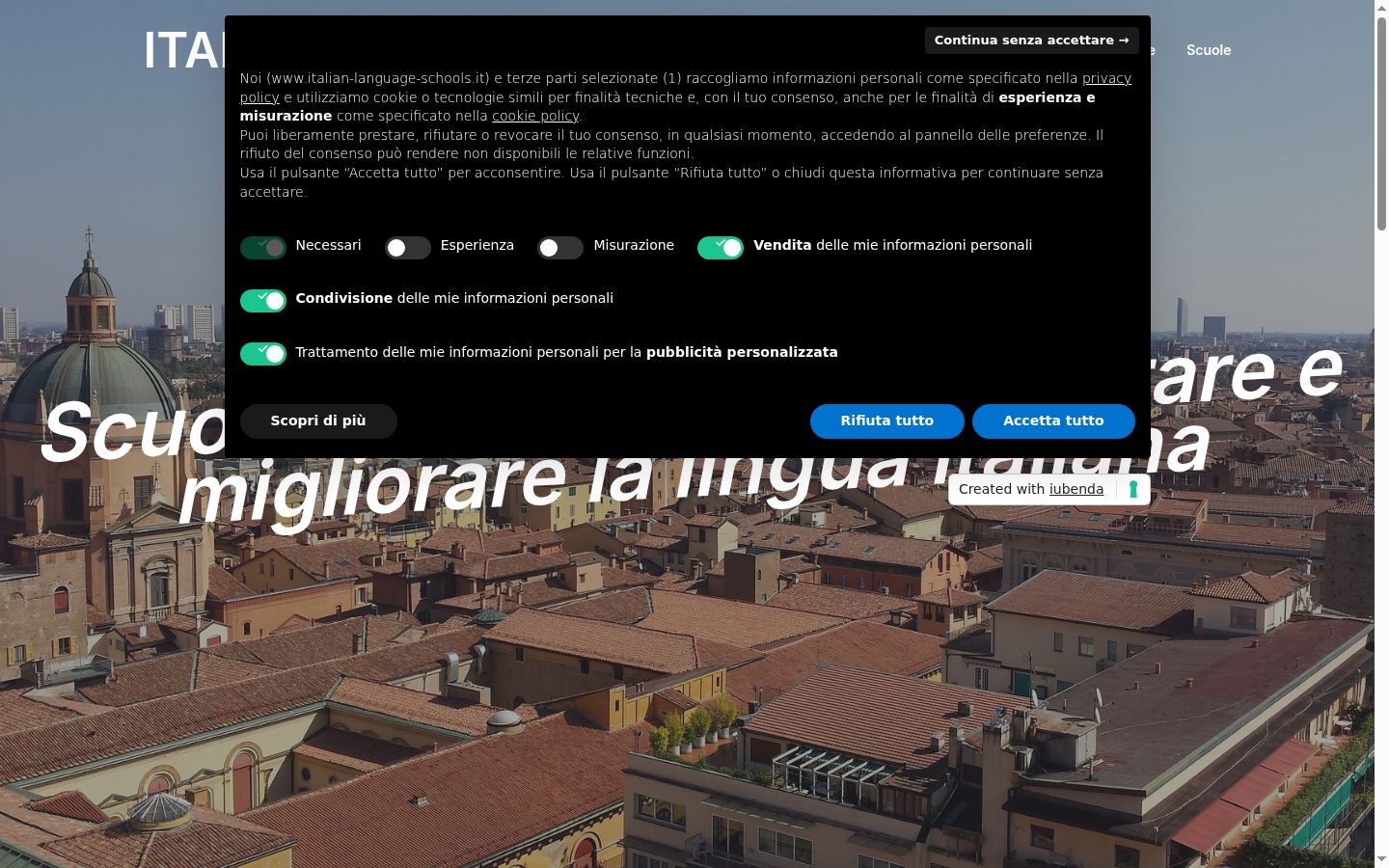Click the Created with iubenda badge
Screen dimensions: 1389x868
(x=1049, y=489)
